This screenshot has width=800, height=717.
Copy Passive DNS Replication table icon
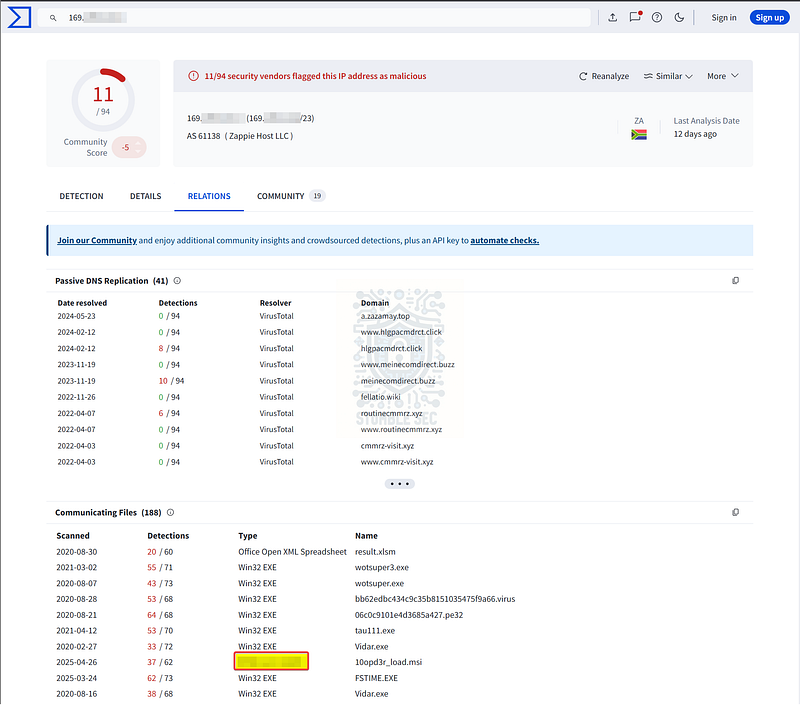click(735, 281)
